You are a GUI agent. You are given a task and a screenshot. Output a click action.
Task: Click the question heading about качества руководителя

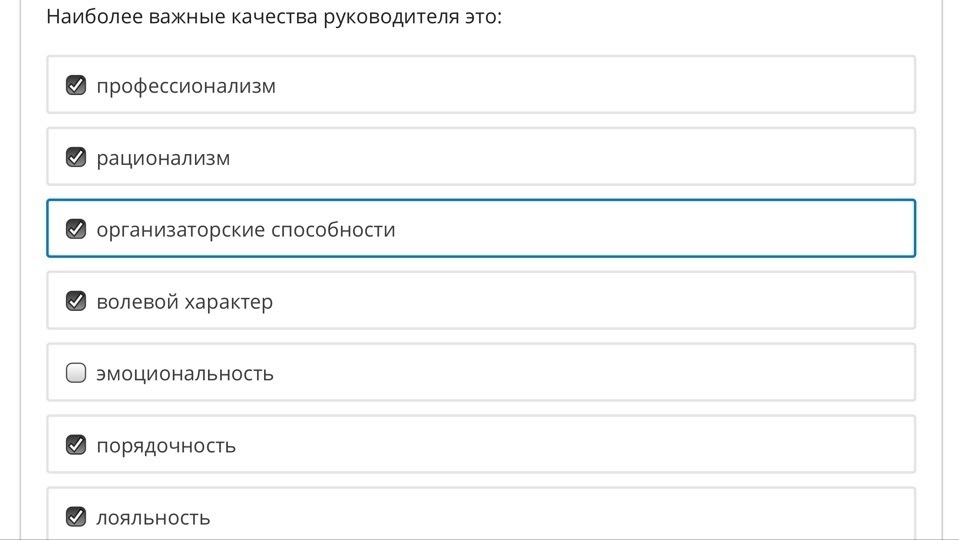(x=274, y=17)
